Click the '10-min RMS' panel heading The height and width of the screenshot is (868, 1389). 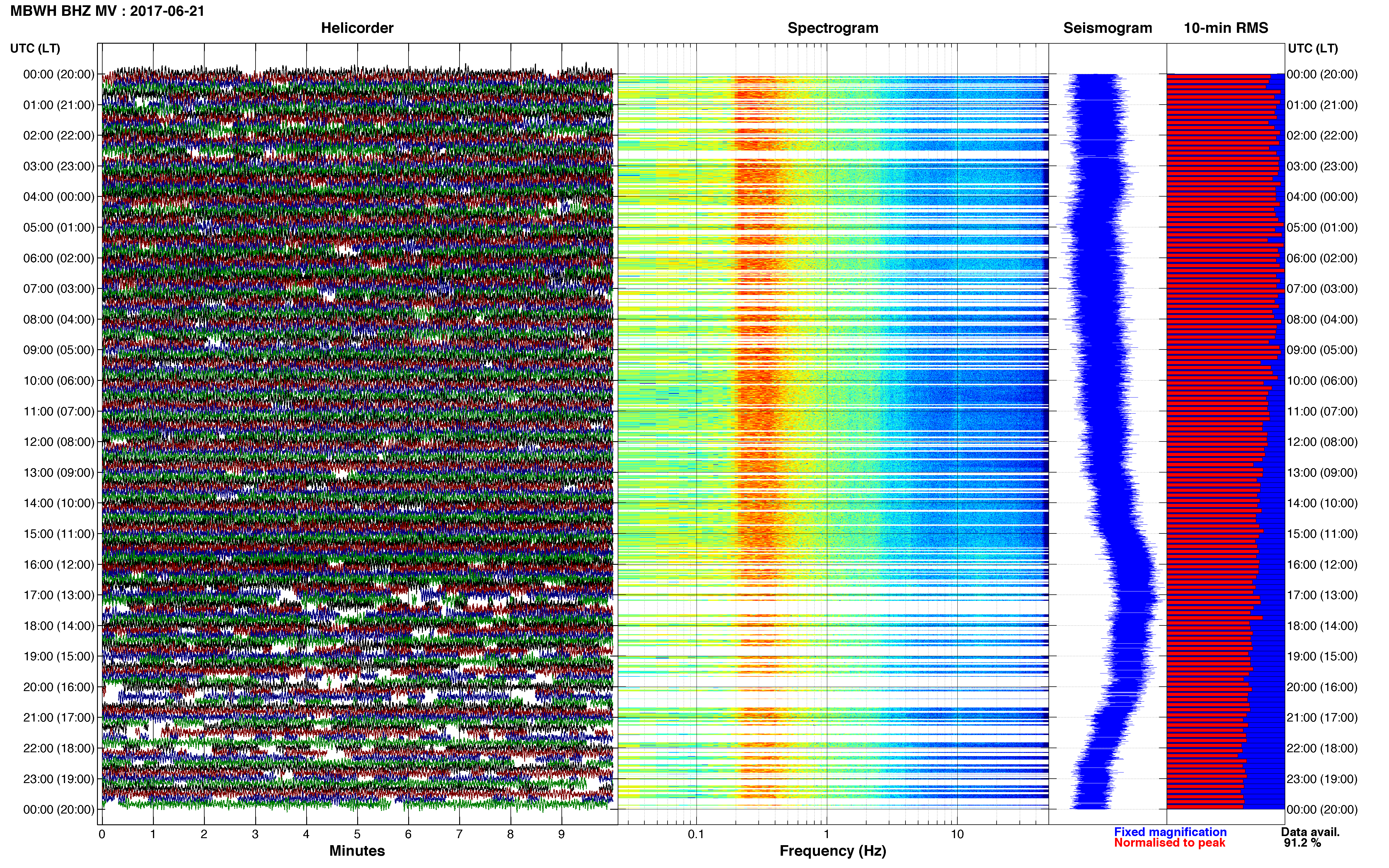pos(1226,28)
